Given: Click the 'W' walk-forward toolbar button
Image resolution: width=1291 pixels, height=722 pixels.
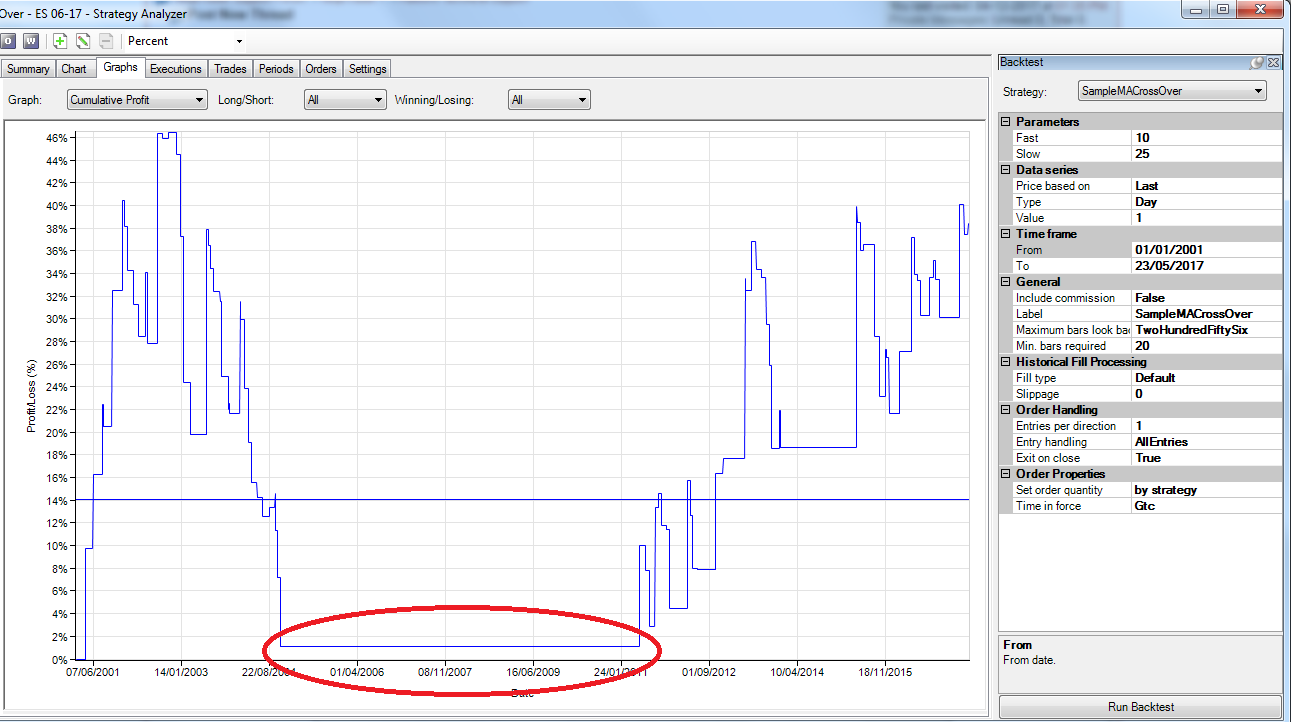Looking at the screenshot, I should coord(31,41).
